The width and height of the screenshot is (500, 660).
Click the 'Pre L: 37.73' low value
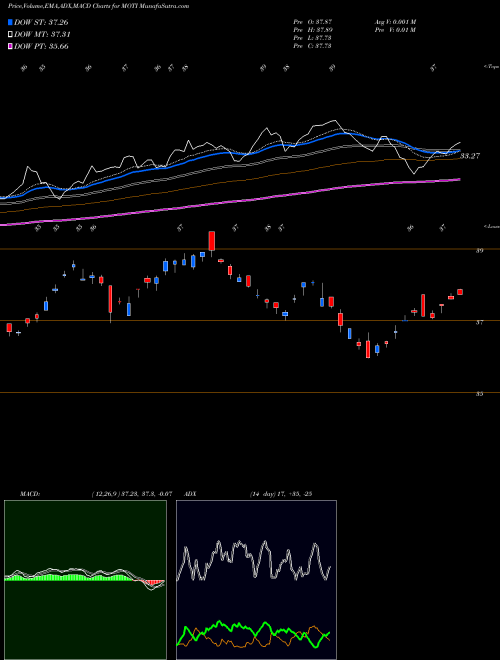(313, 38)
